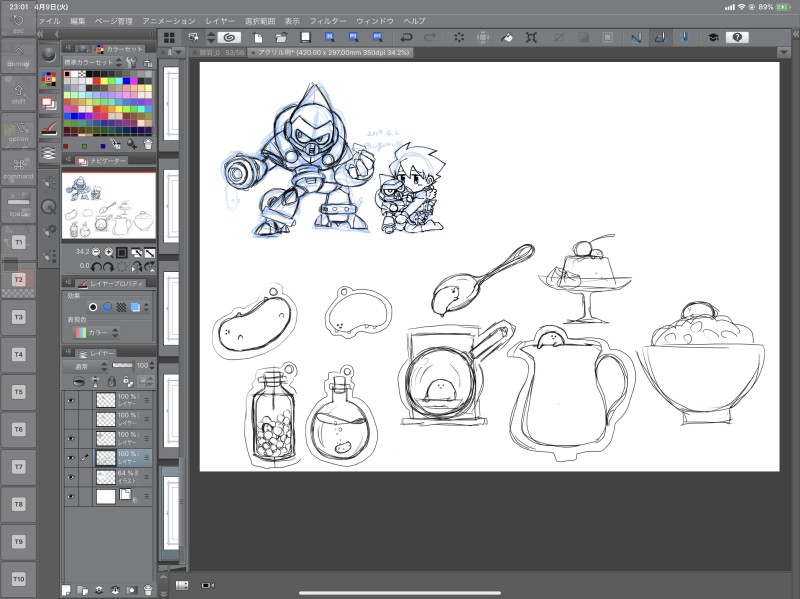Image resolution: width=800 pixels, height=599 pixels.
Task: Click the clear layer dotted-circle icon
Action: click(x=458, y=37)
